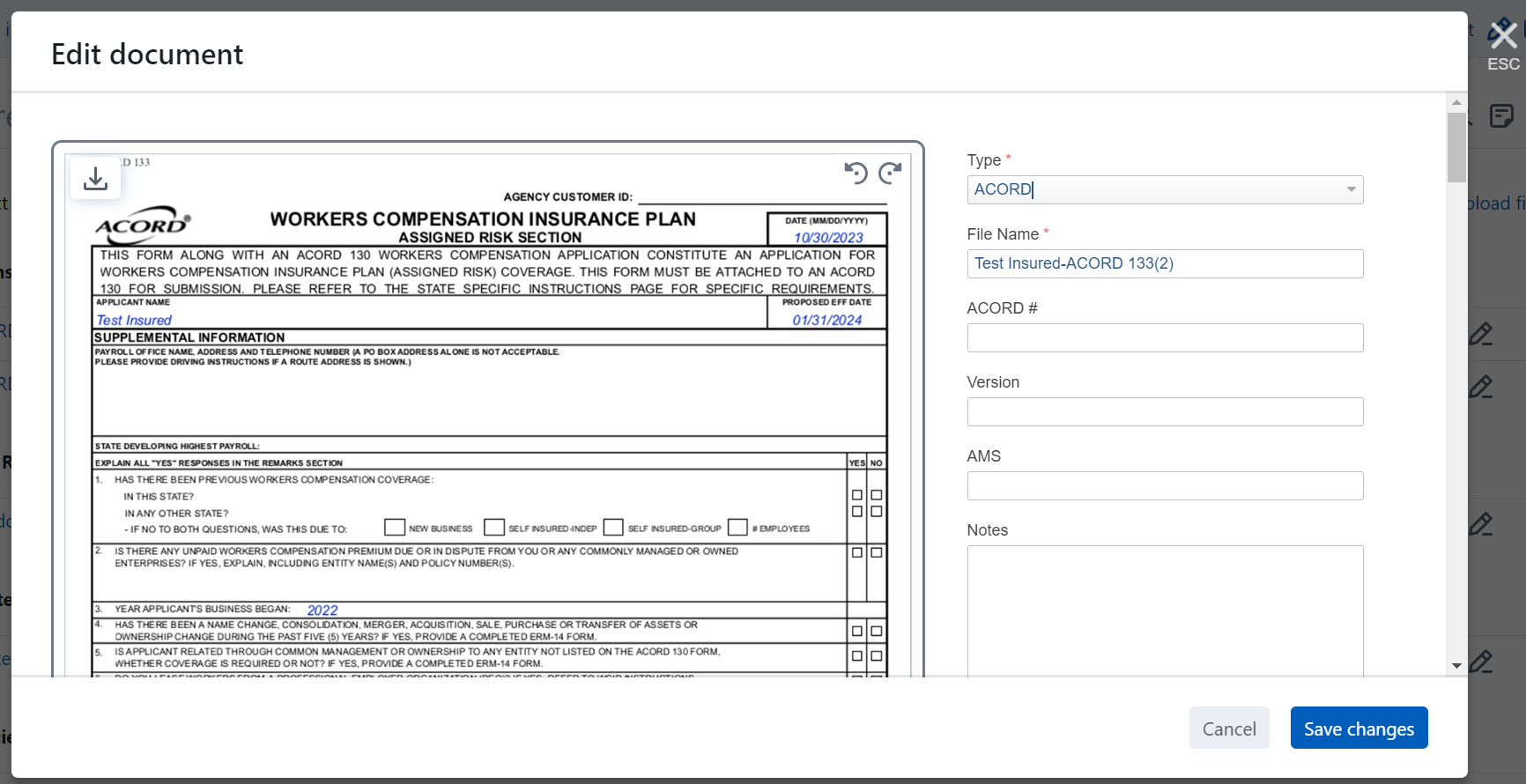Viewport: 1526px width, 784px height.
Task: Rotate the document preview counterclockwise
Action: [x=856, y=173]
